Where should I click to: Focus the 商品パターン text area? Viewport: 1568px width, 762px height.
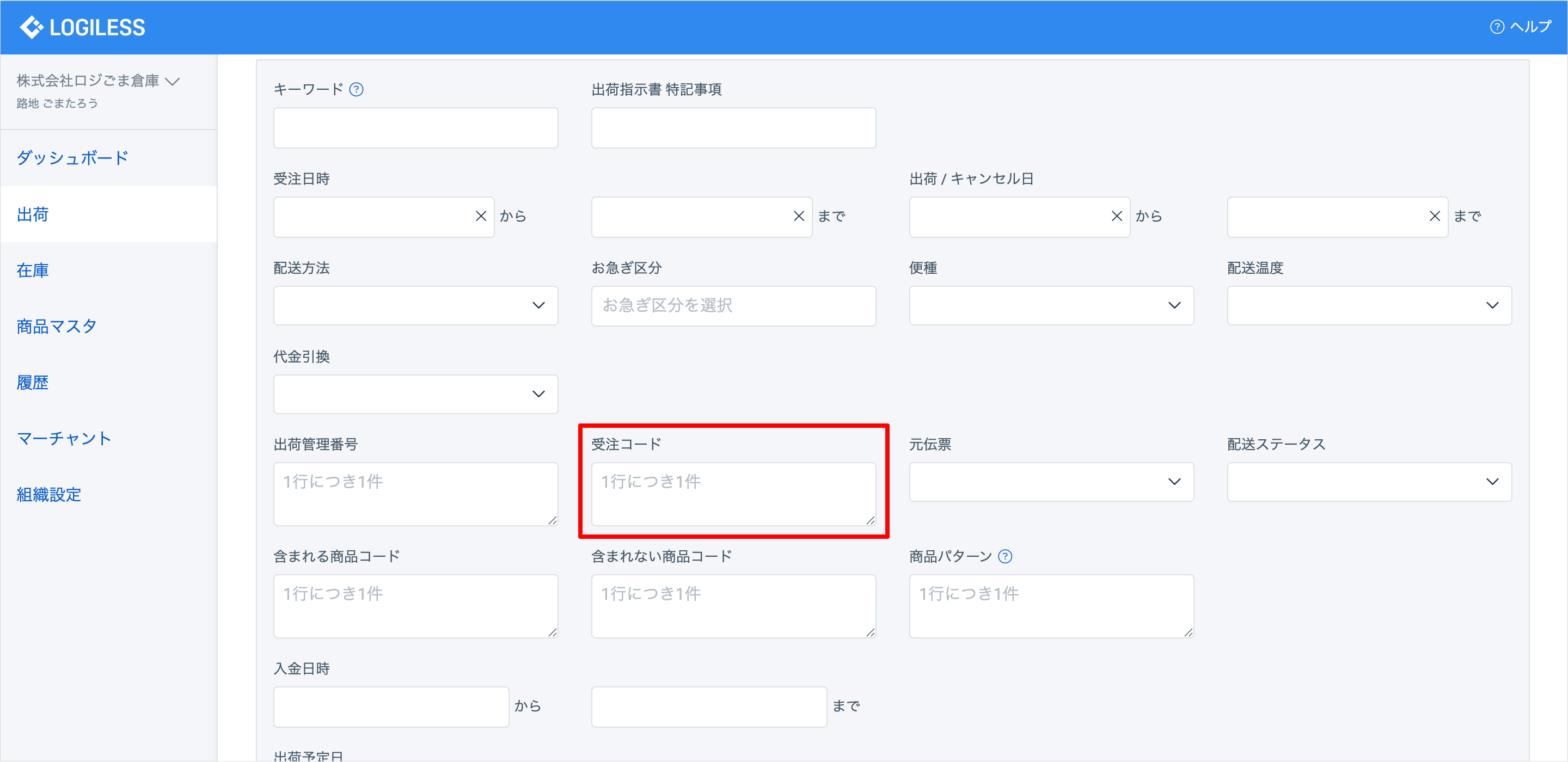(1051, 606)
